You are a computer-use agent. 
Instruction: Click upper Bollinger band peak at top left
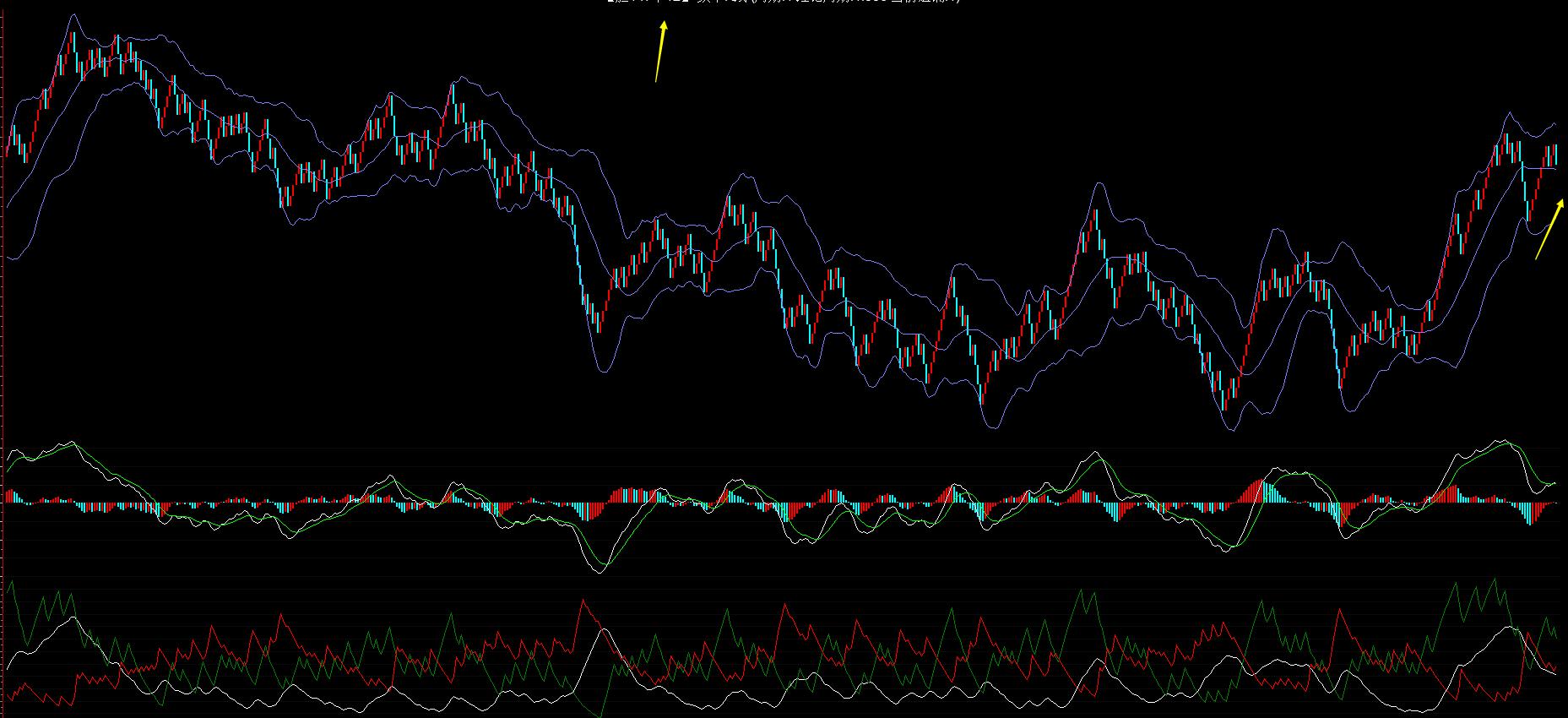click(x=74, y=14)
